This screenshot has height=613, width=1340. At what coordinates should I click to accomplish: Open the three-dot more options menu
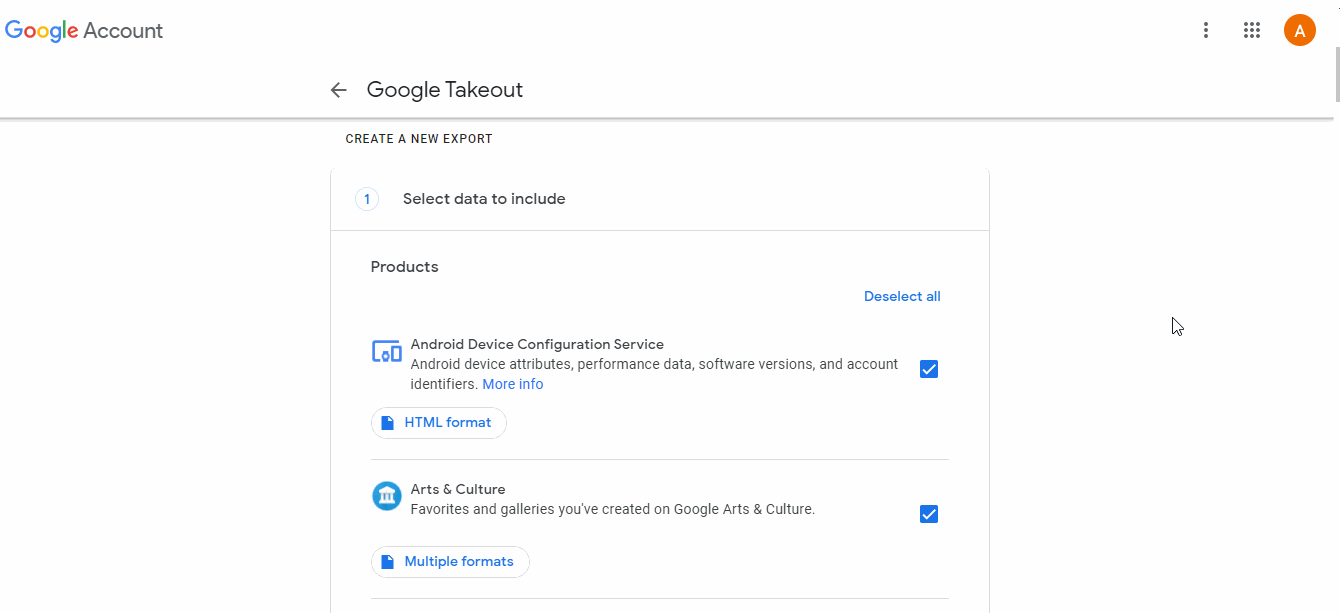[1206, 30]
